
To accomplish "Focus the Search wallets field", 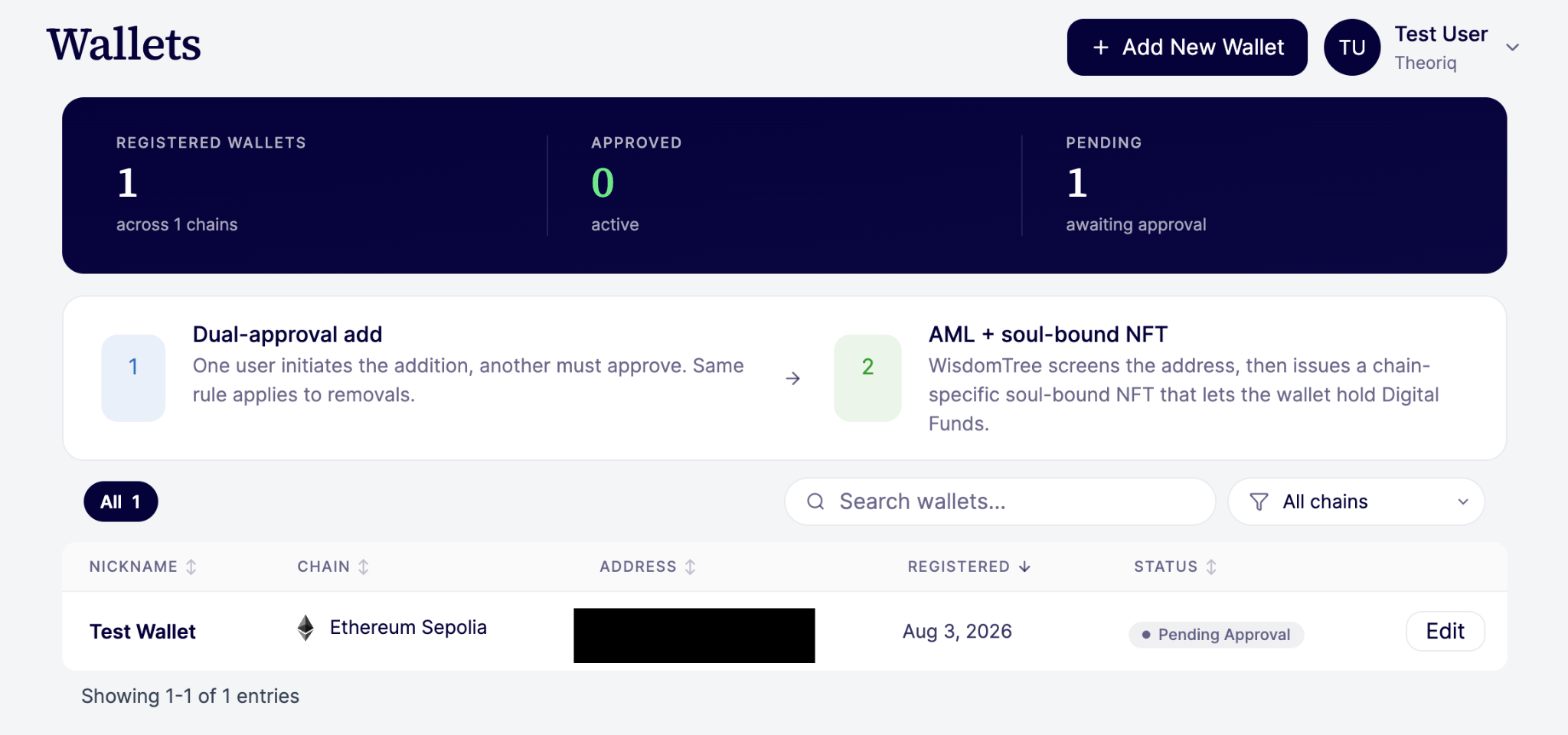I will click(x=1000, y=501).
